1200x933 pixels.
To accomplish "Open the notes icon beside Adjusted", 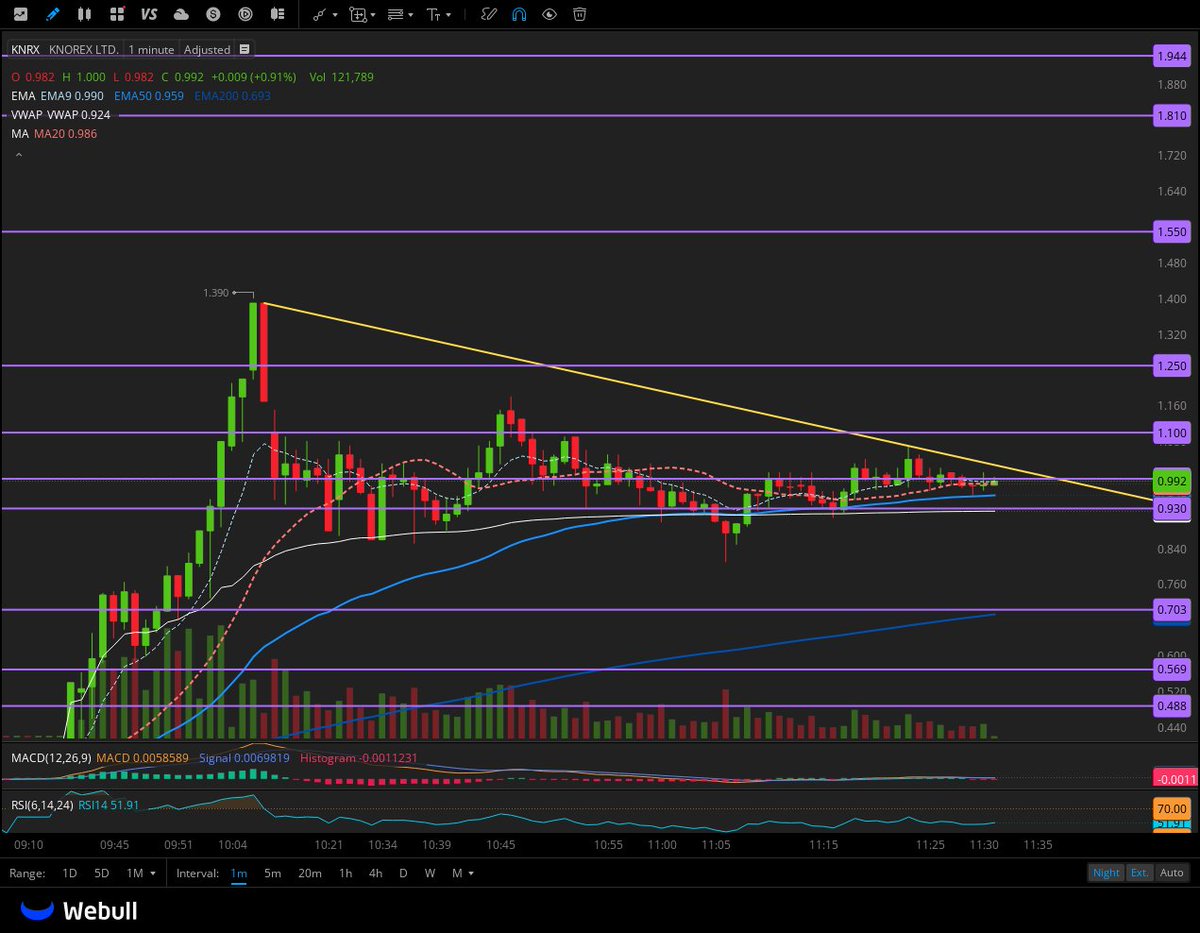I will coord(245,49).
